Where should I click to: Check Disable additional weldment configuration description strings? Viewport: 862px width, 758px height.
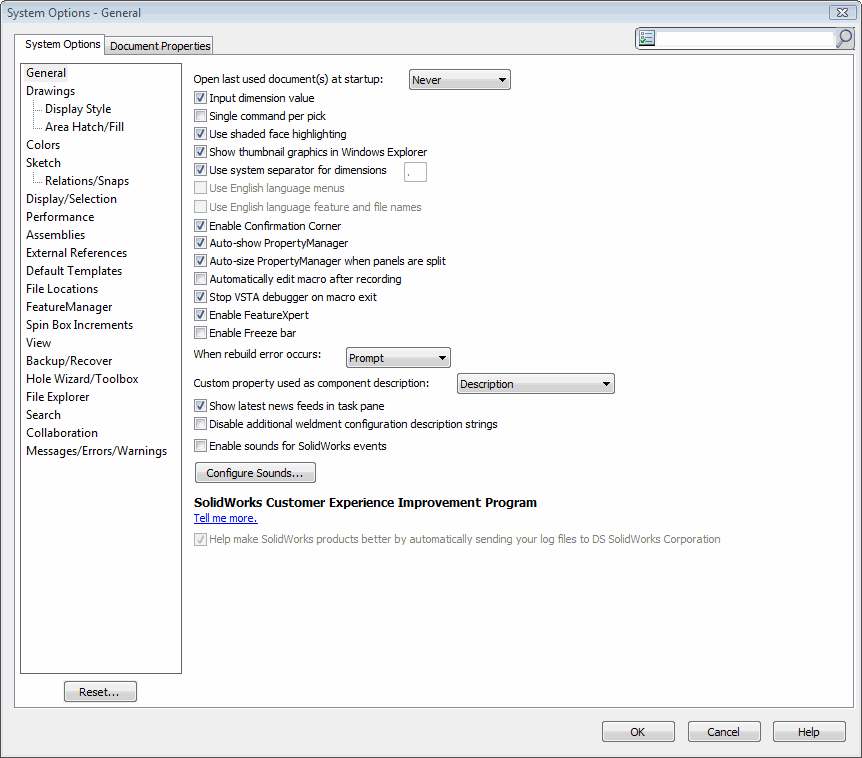click(200, 424)
